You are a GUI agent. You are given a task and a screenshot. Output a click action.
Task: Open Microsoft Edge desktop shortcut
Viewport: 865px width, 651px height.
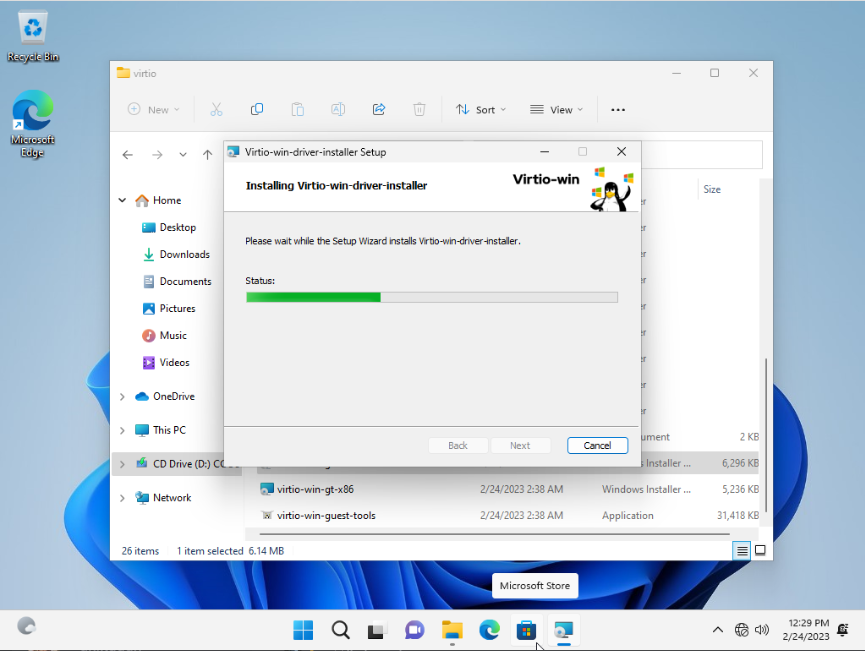33,124
